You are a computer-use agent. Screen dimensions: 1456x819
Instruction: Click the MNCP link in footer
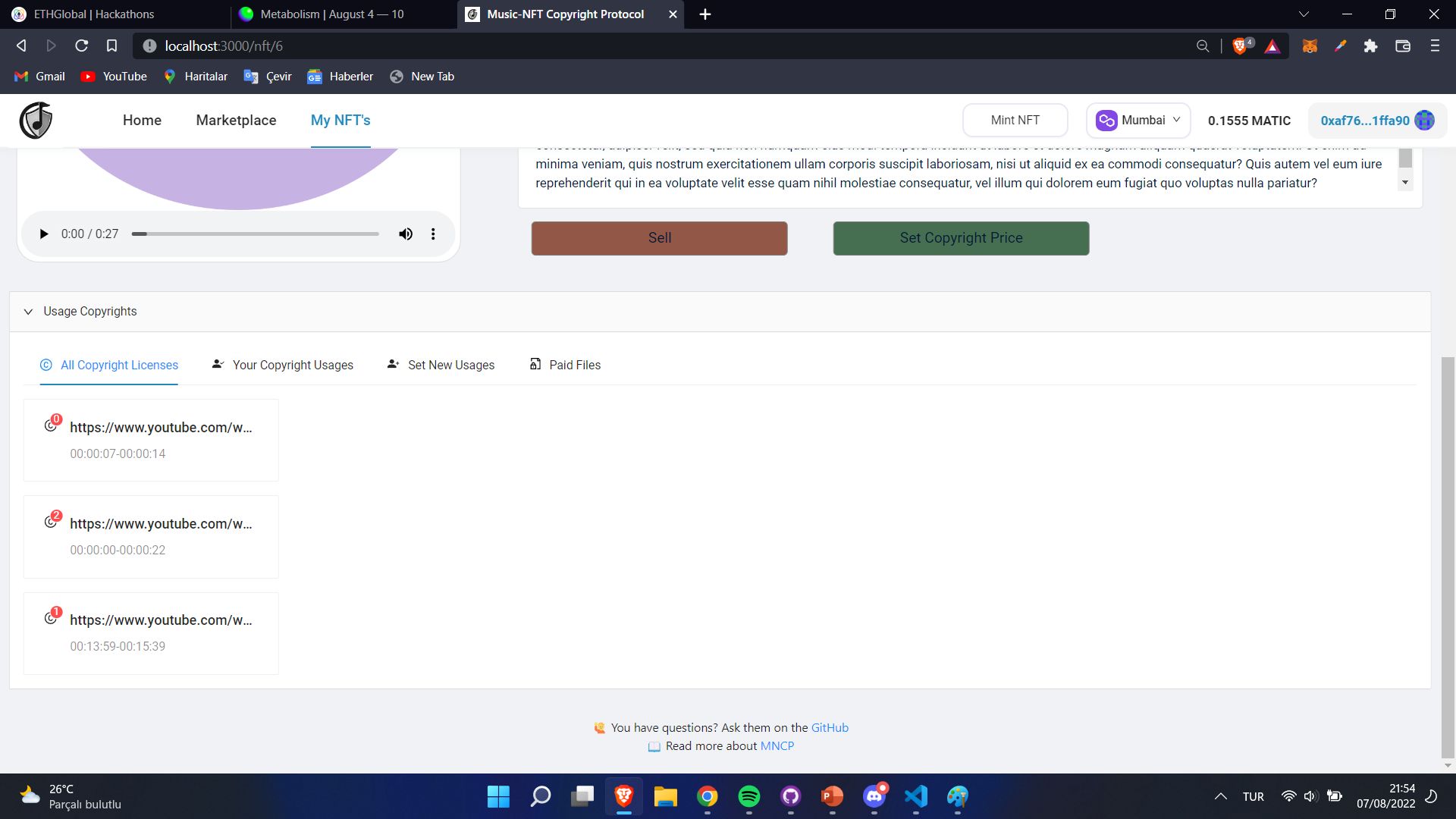[x=777, y=745]
